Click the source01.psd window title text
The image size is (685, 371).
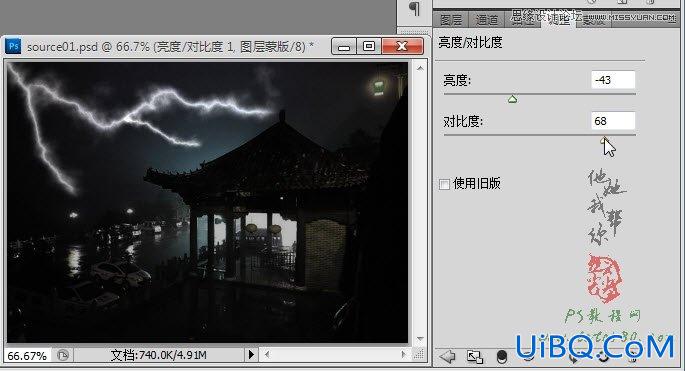(x=170, y=46)
